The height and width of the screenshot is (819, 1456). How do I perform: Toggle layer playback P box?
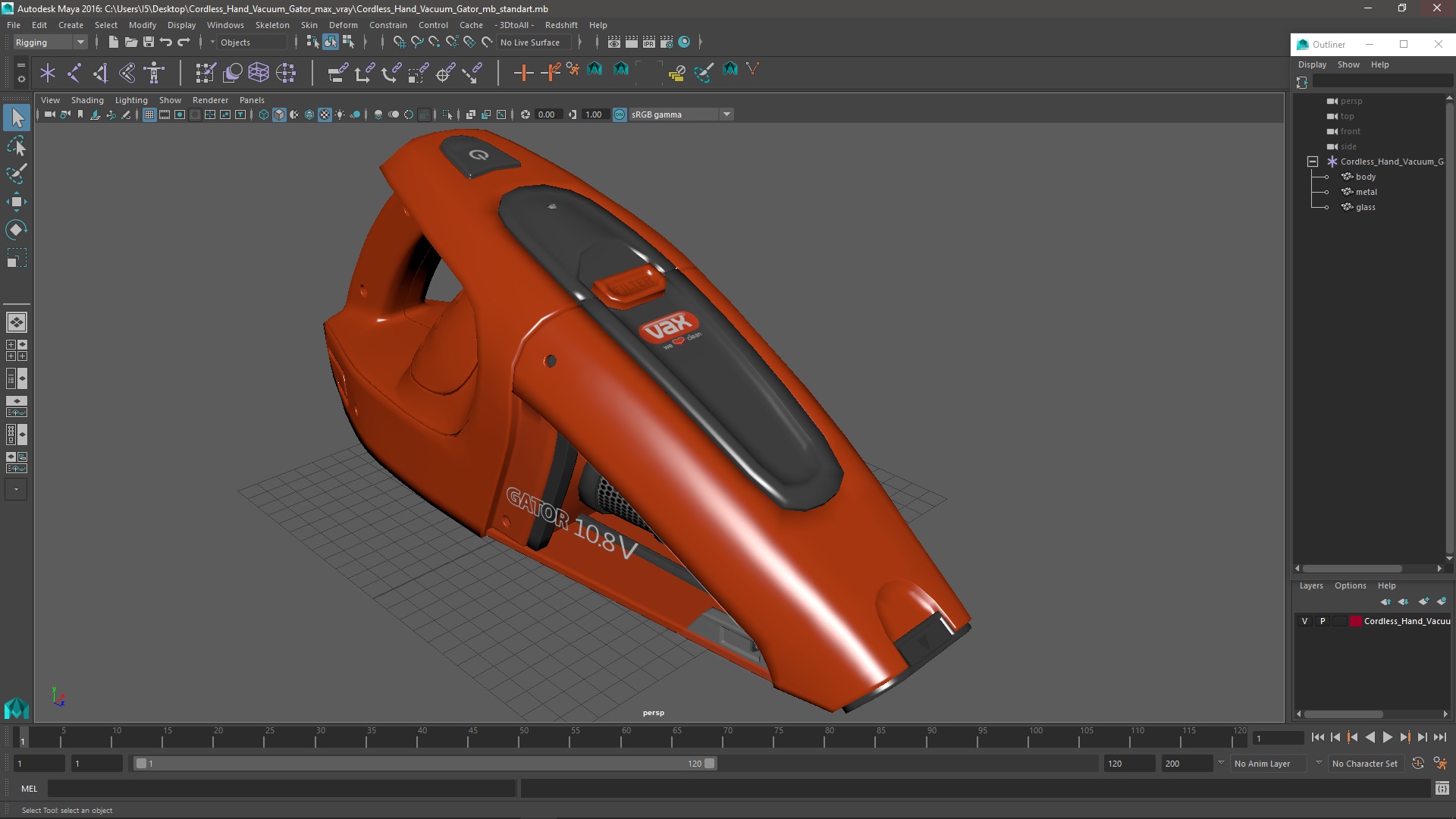click(x=1323, y=621)
